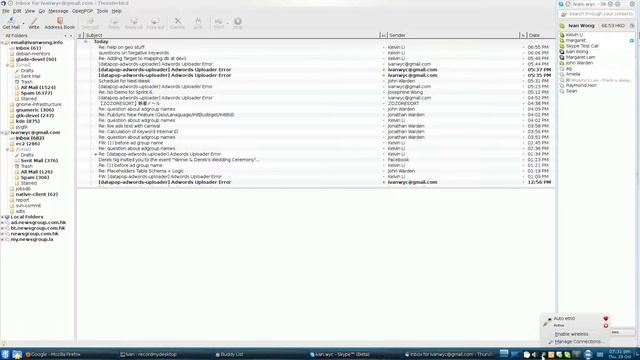This screenshot has height=360, width=640.
Task: Compose a message with the Write button
Action: point(34,23)
